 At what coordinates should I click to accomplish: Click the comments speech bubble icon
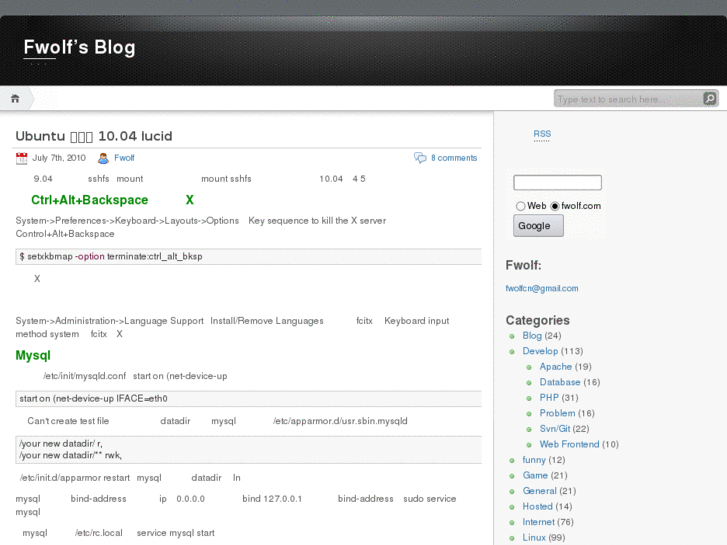[x=420, y=158]
